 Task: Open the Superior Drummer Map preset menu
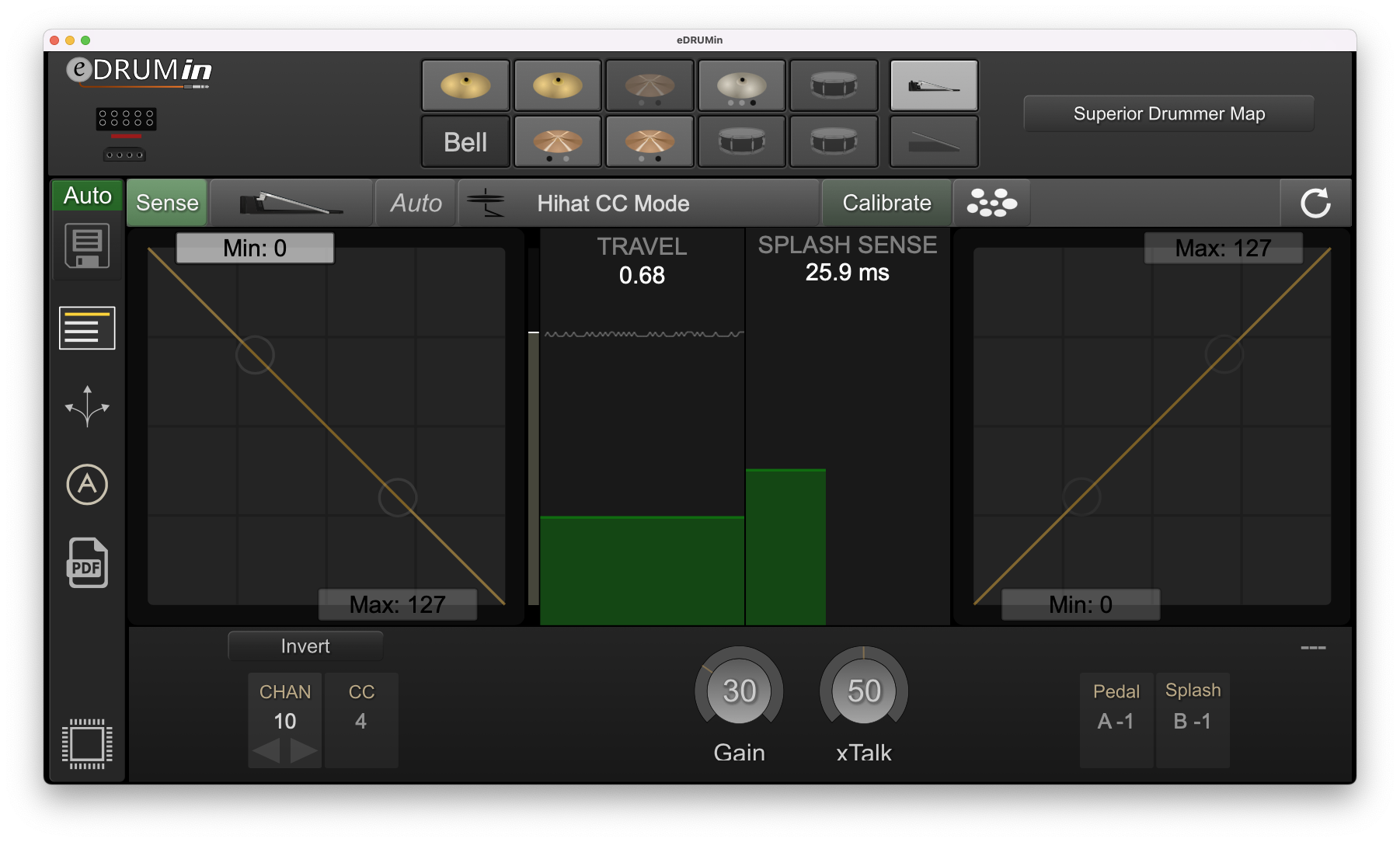tap(1168, 114)
